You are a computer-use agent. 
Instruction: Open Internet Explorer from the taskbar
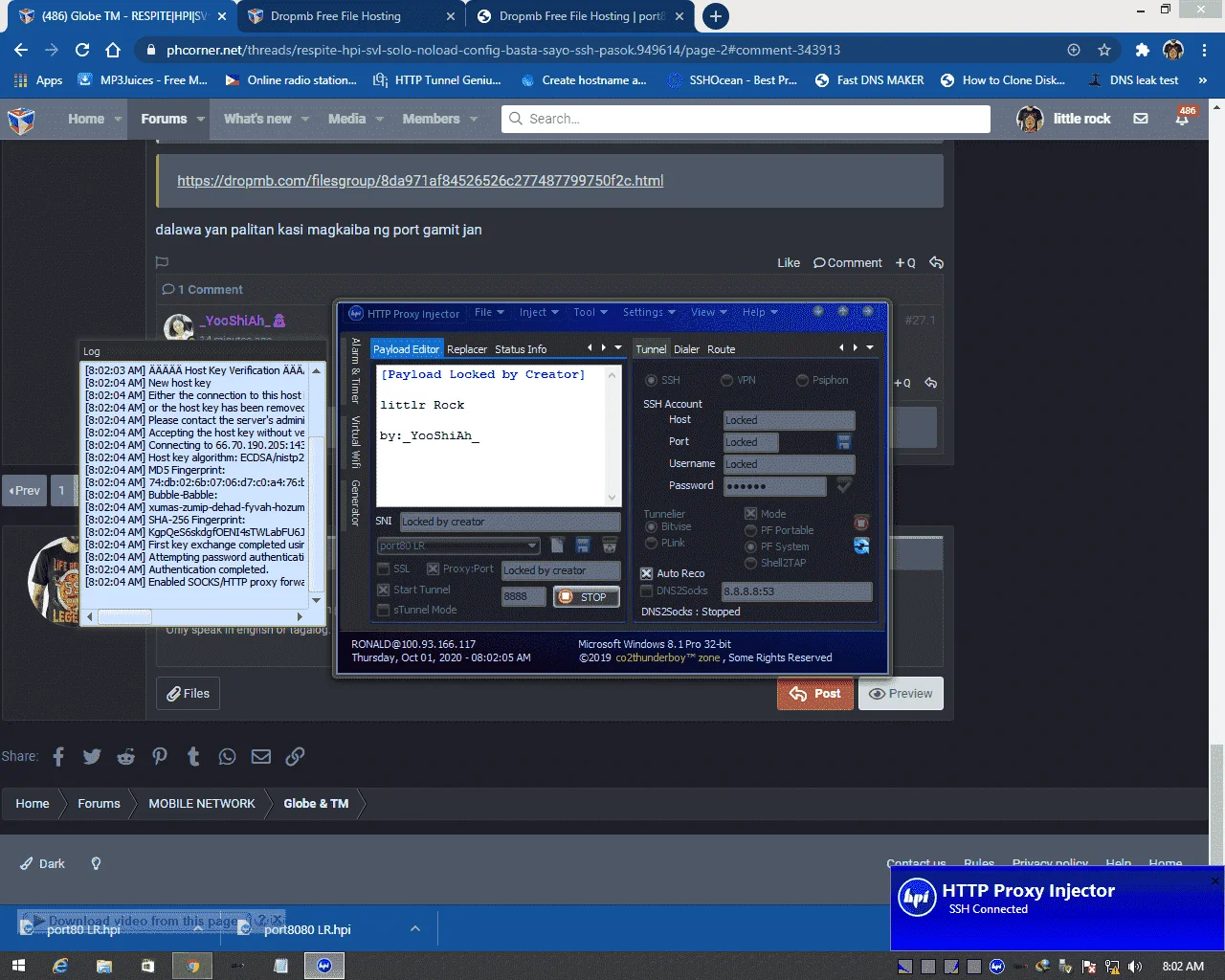click(x=60, y=966)
